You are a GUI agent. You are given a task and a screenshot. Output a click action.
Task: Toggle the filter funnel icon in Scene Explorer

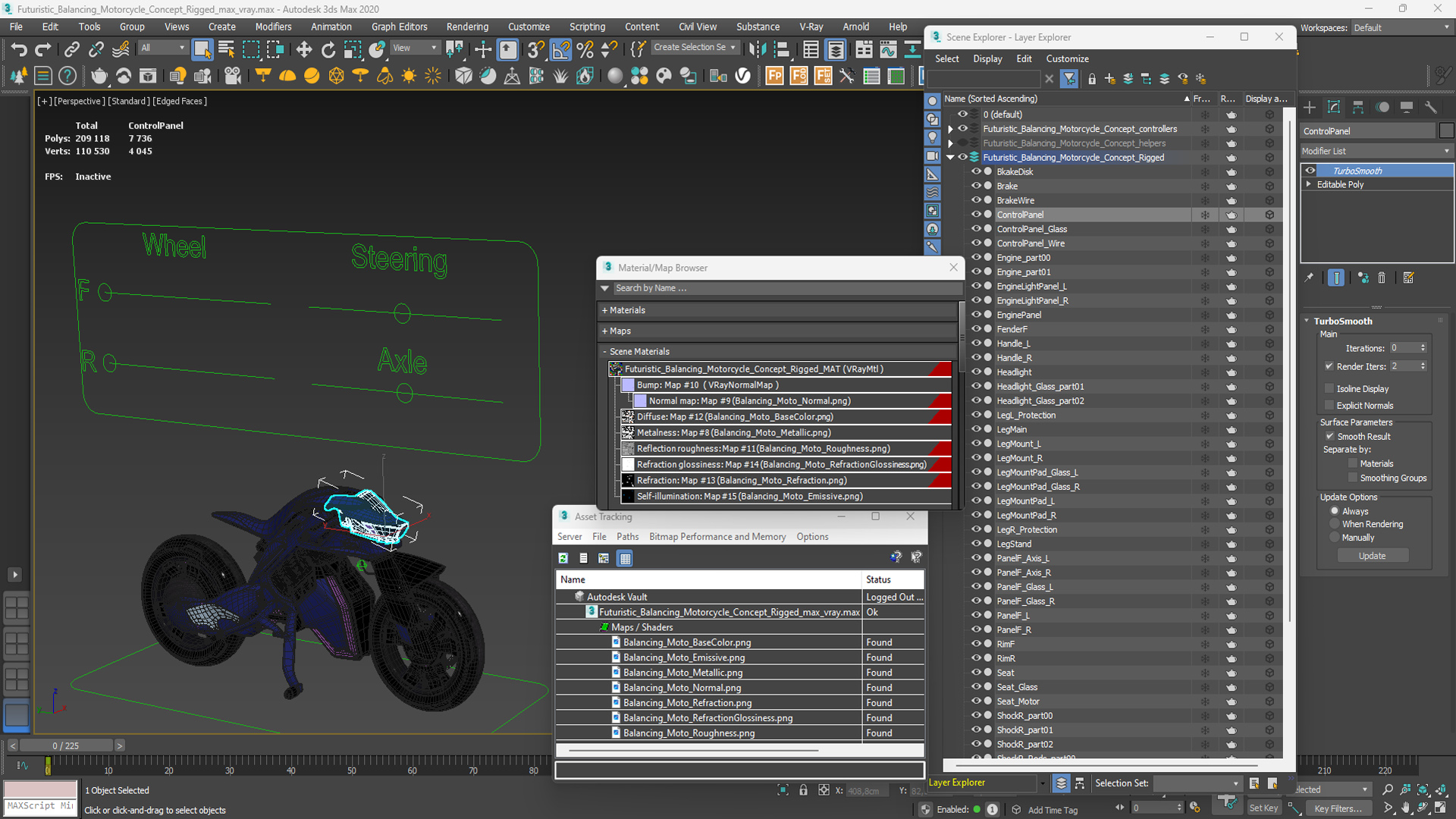point(1069,78)
